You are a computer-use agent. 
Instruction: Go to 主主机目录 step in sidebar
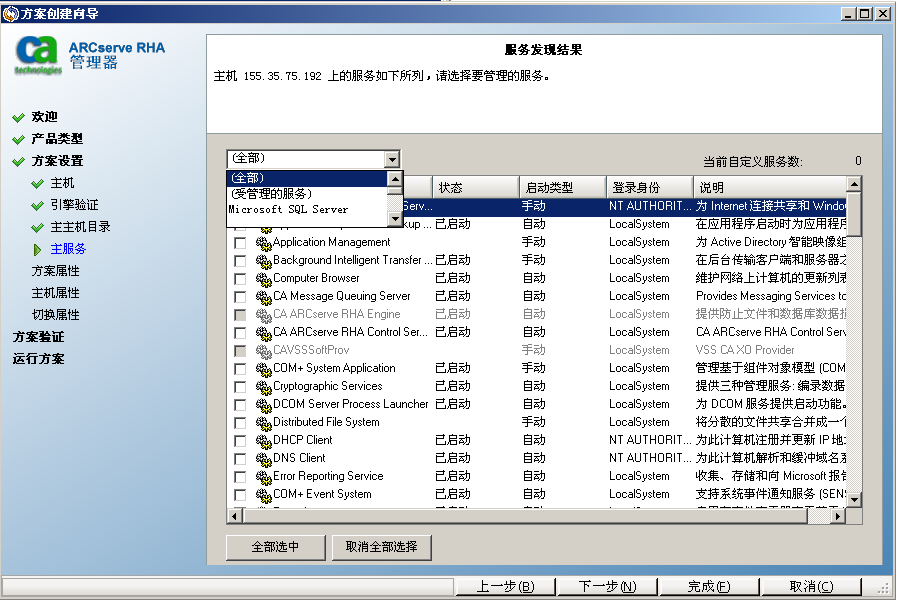coord(81,227)
